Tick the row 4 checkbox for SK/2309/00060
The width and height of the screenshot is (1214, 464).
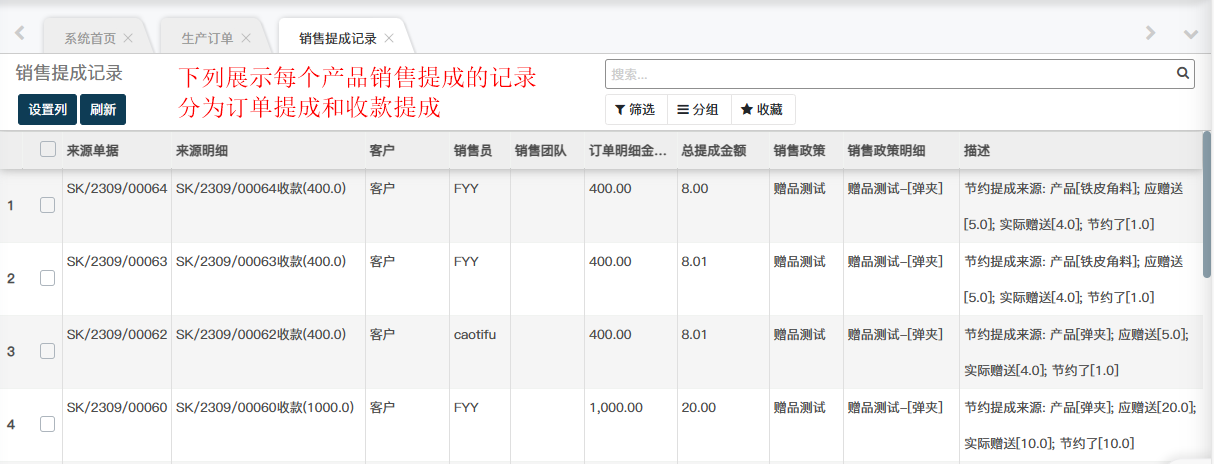(47, 424)
